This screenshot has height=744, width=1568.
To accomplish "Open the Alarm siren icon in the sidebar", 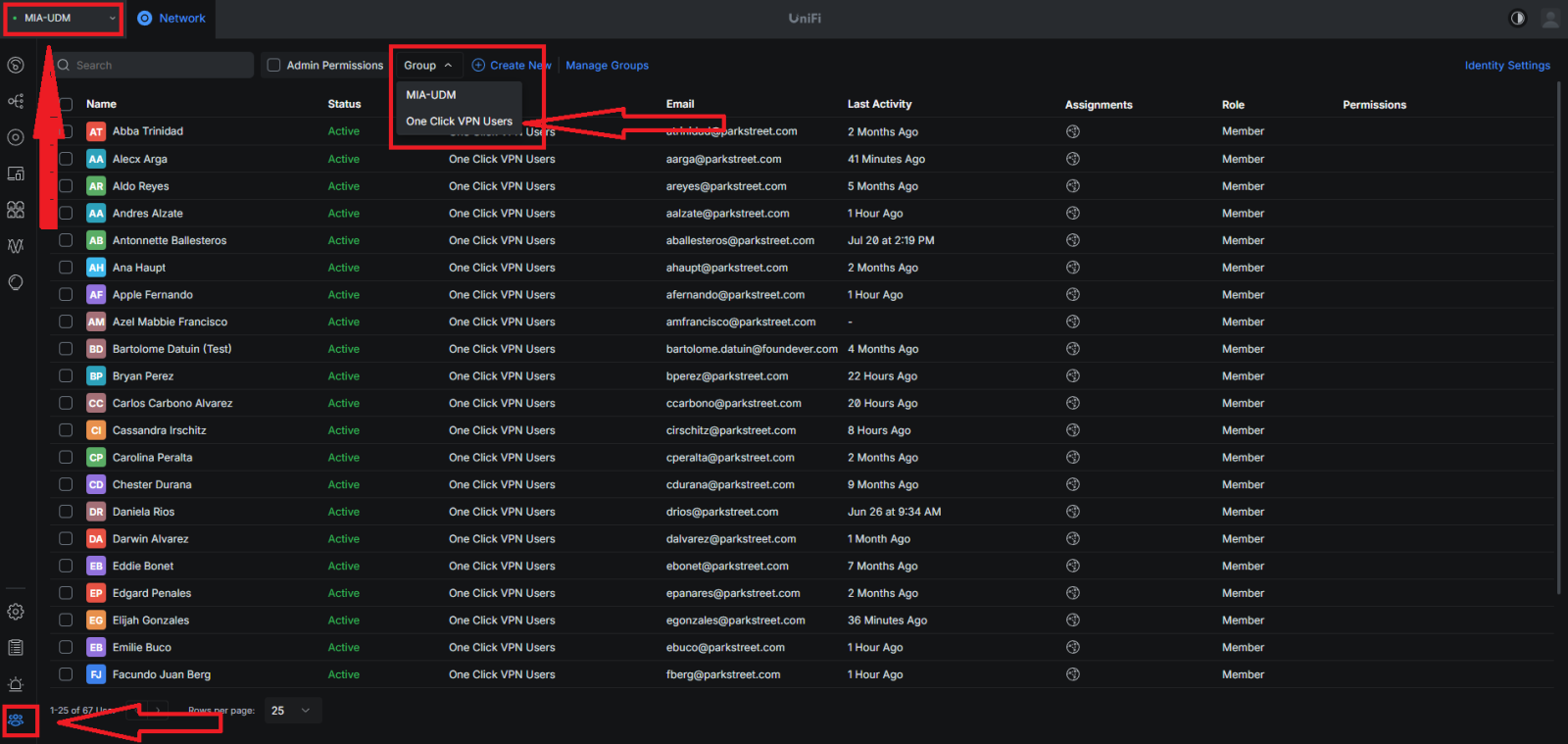I will coord(16,684).
